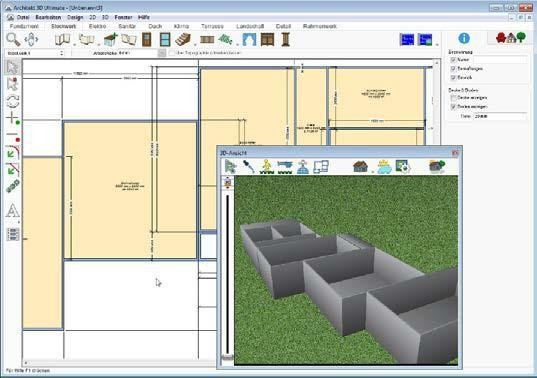Select the arrow with red marker tool
The width and height of the screenshot is (537, 378).
(x=13, y=84)
